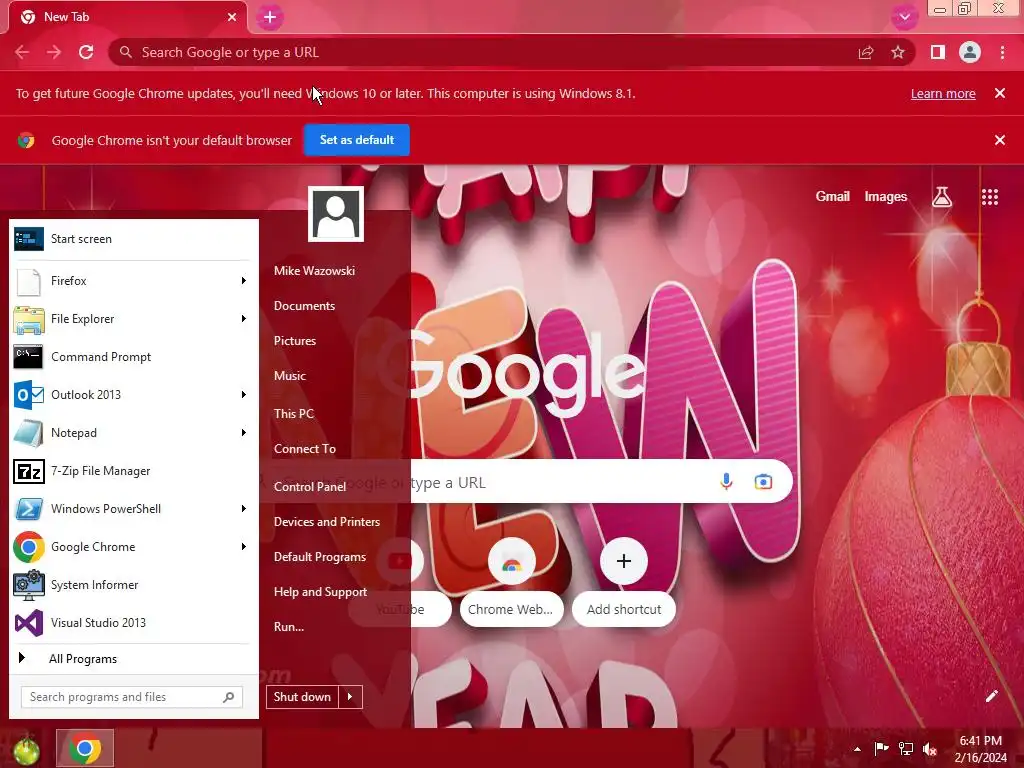Expand Windows PowerShell jump list arrow

244,509
